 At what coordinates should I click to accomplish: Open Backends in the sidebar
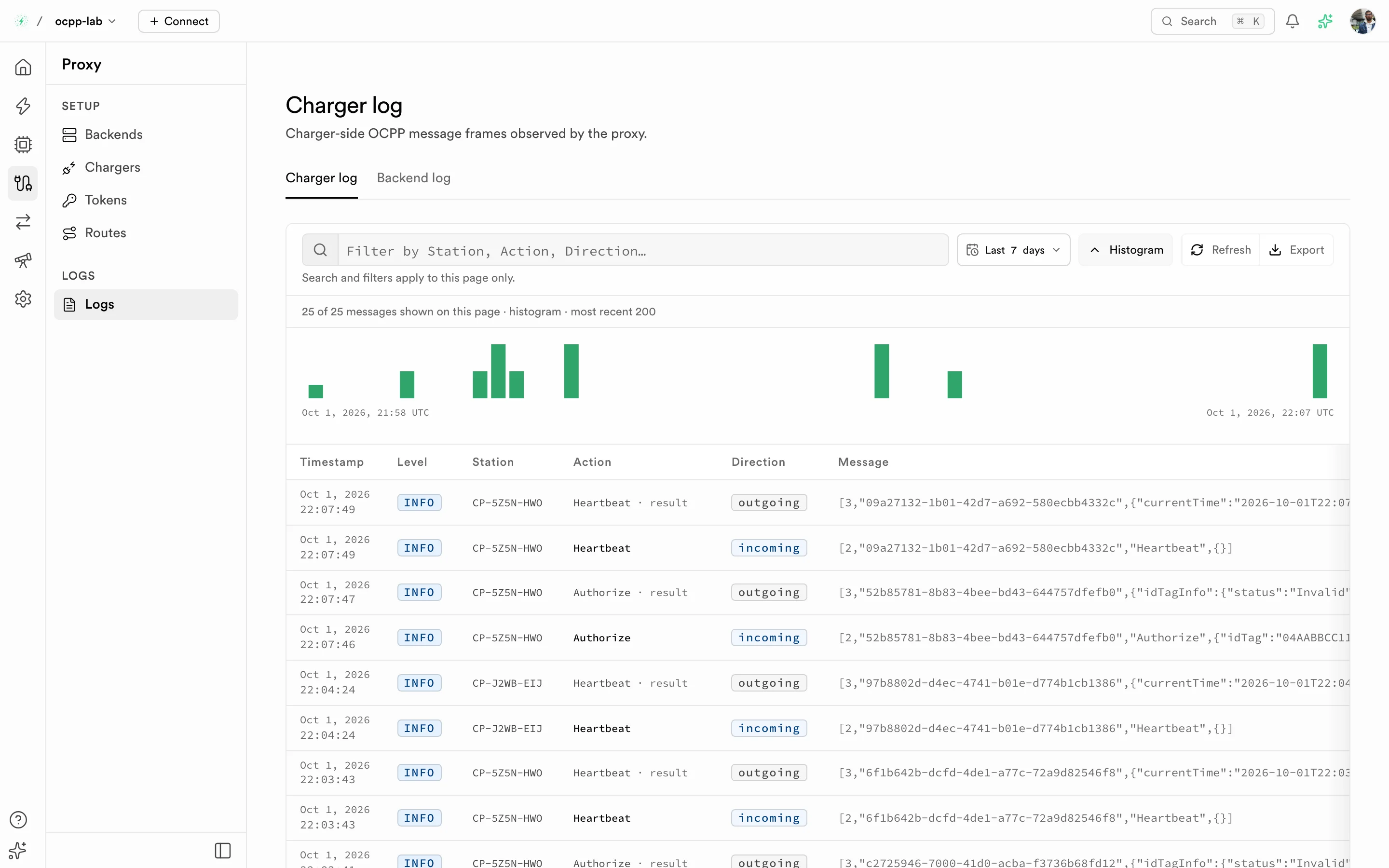pyautogui.click(x=146, y=135)
